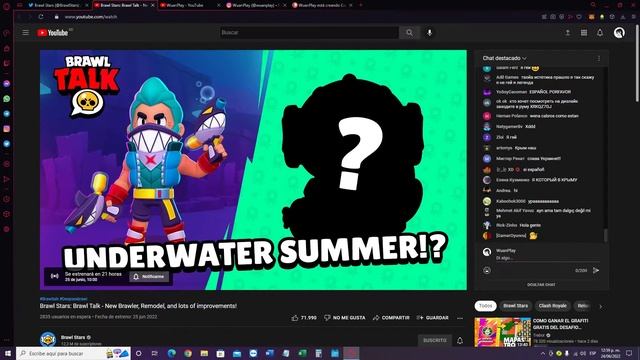Click 'ESPAÑOL PORFAVOR' chat message
The height and width of the screenshot is (360, 640).
coord(550,92)
